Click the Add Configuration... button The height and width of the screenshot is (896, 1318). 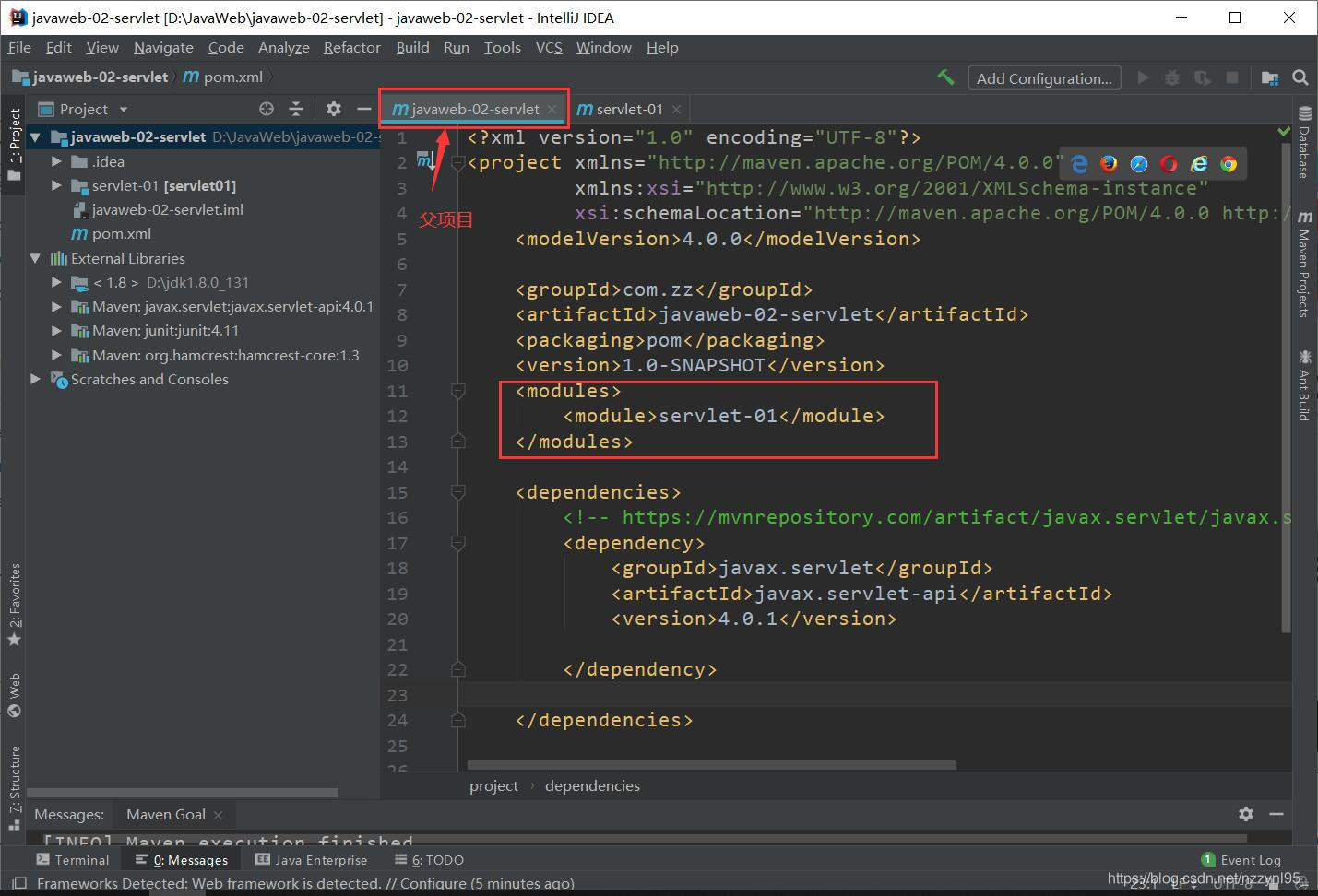click(1044, 78)
